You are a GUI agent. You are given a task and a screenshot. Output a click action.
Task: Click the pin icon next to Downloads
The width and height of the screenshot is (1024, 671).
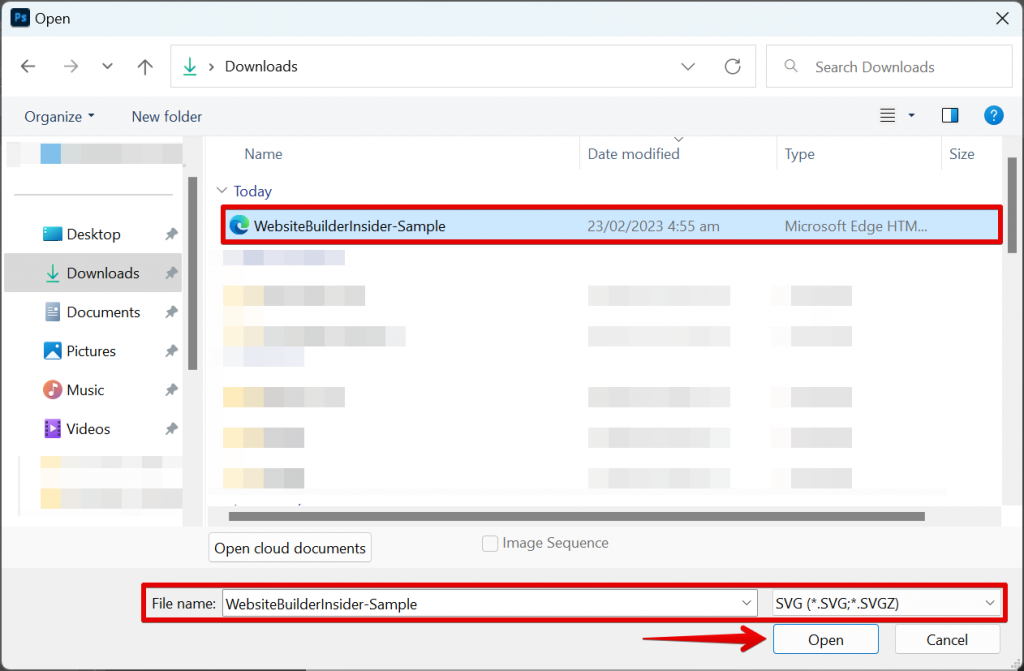171,273
